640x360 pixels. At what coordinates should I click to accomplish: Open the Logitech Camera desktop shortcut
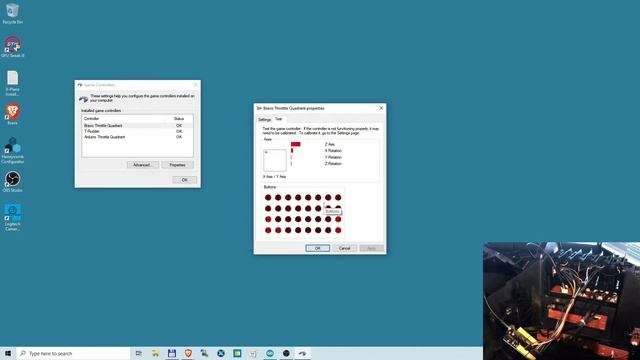click(12, 218)
